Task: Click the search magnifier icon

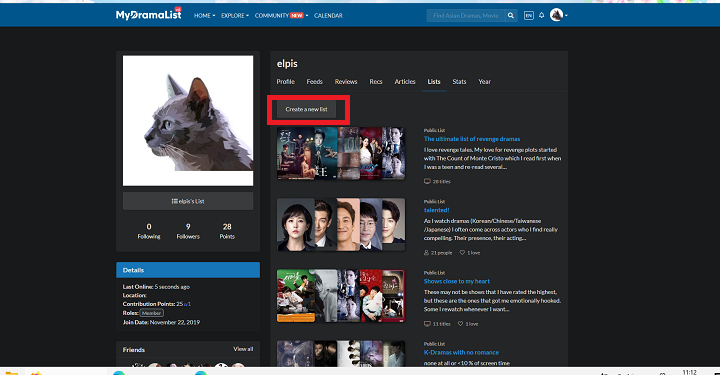Action: coord(511,16)
